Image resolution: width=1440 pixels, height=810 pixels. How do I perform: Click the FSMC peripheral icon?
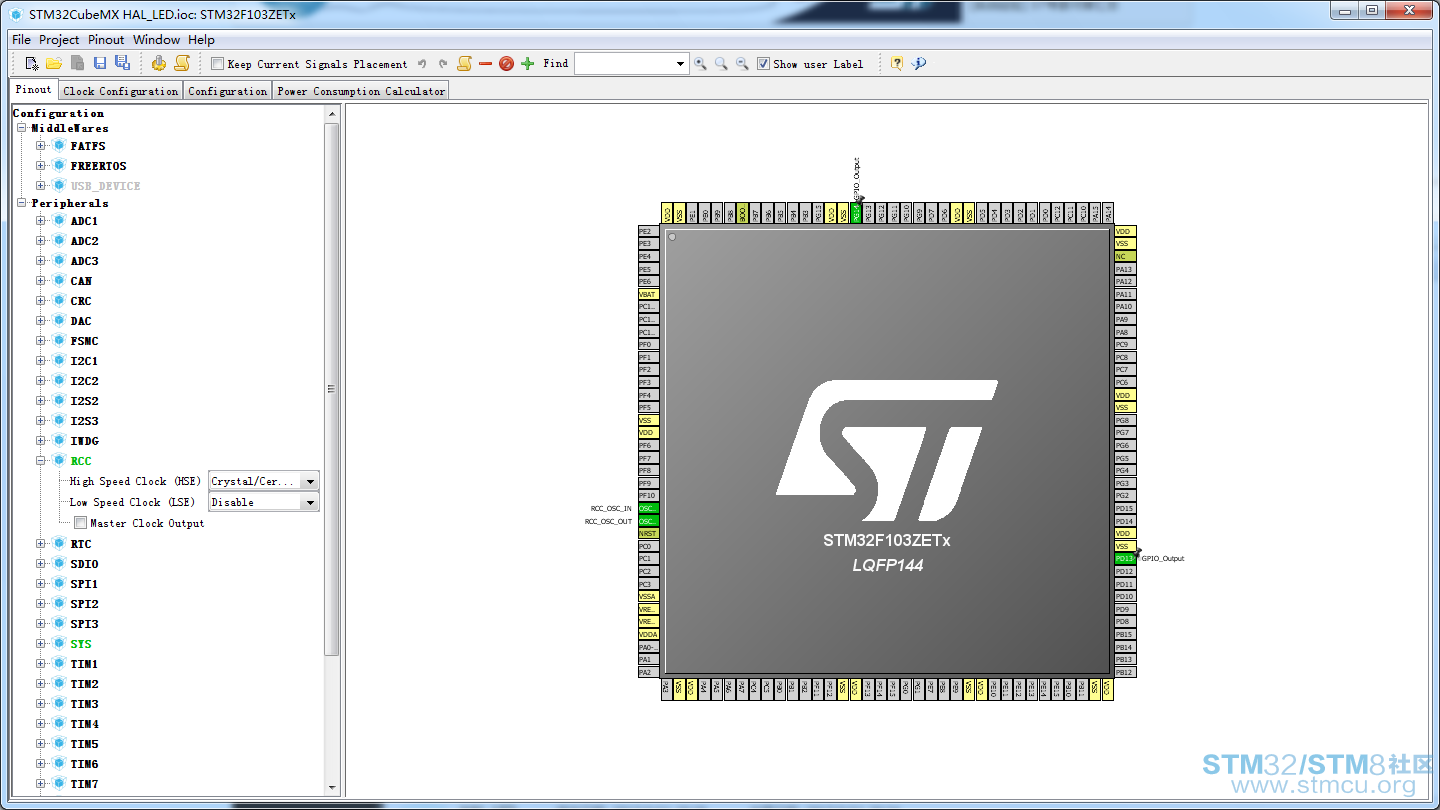pyautogui.click(x=59, y=341)
